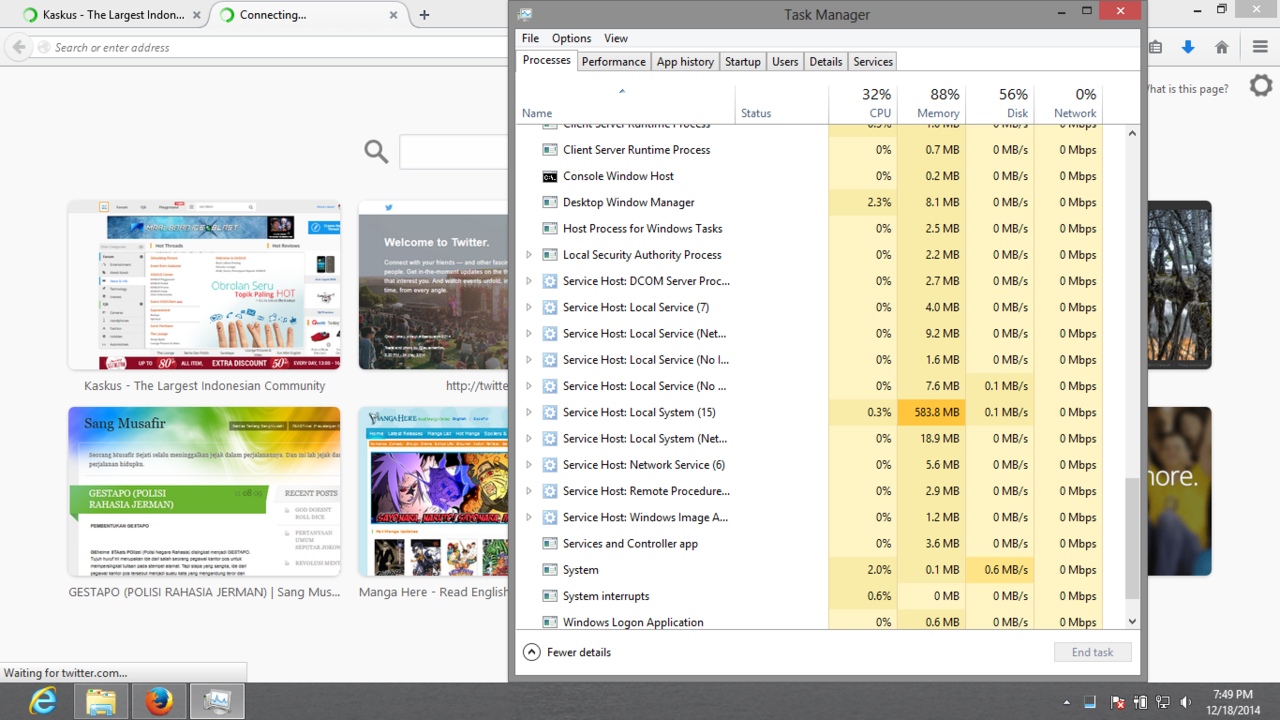Click the Desktop Window Manager process icon
This screenshot has height=720, width=1280.
(549, 202)
